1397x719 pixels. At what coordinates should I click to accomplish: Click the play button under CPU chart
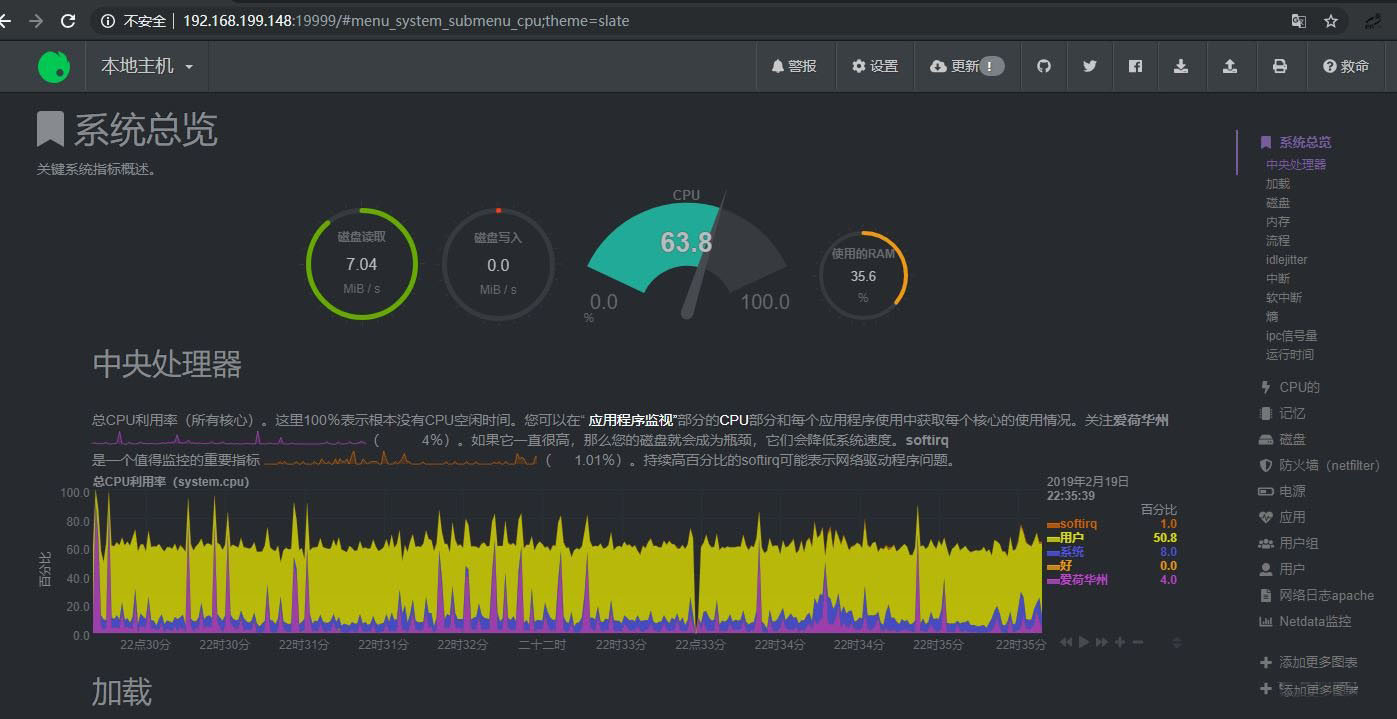[1084, 642]
